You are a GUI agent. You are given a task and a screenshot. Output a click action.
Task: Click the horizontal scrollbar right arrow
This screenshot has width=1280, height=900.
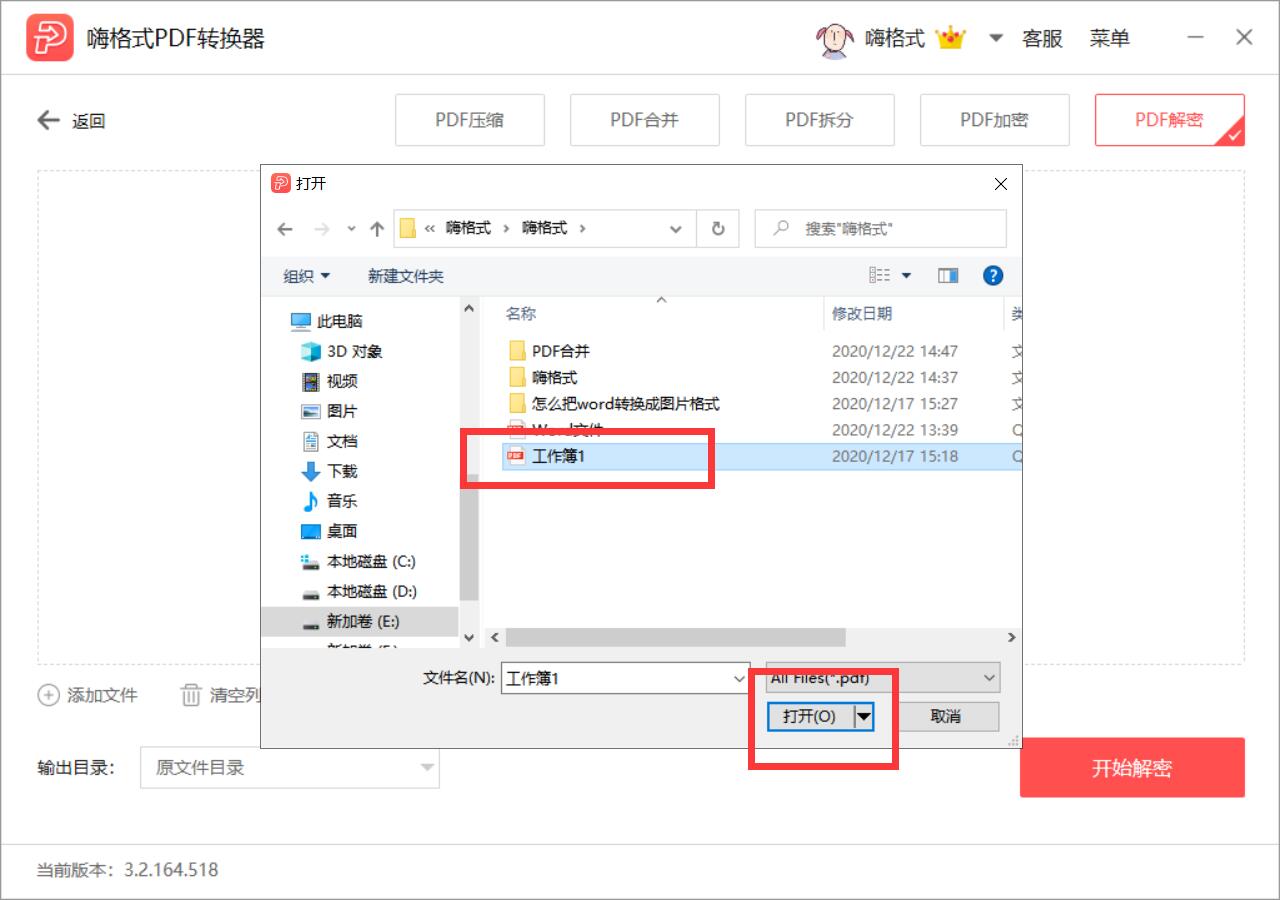tap(1012, 637)
